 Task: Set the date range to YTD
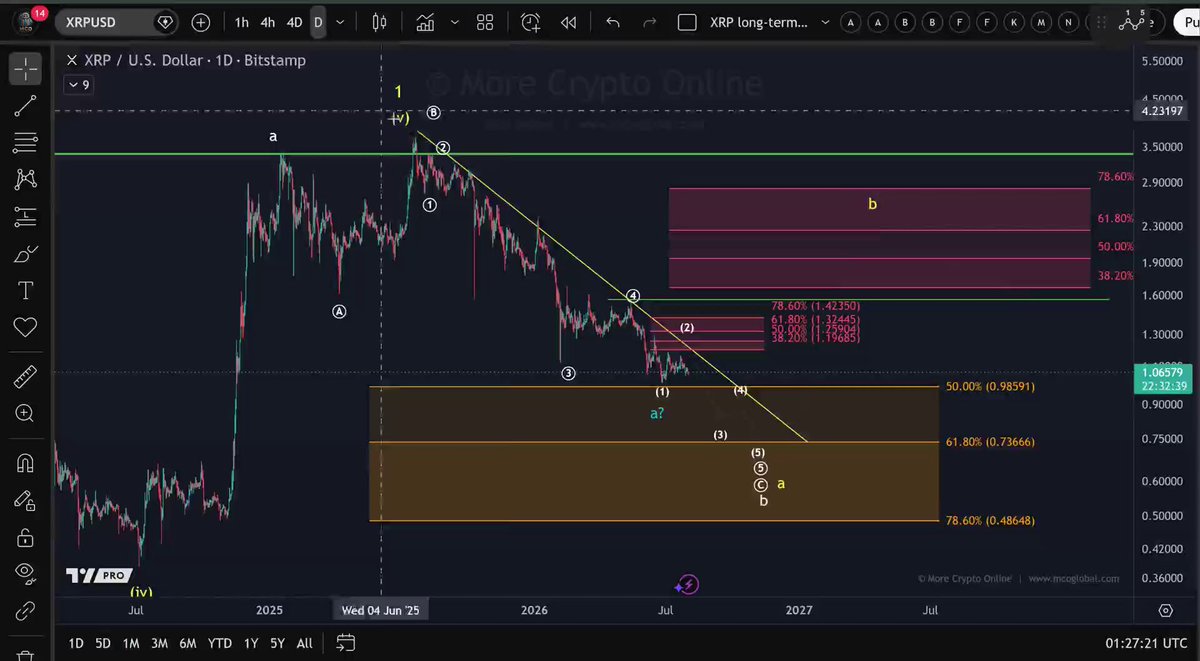click(220, 644)
